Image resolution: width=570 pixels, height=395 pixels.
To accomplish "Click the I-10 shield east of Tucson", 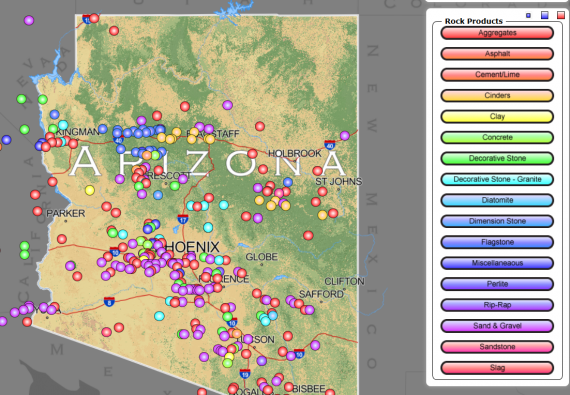I will point(299,353).
